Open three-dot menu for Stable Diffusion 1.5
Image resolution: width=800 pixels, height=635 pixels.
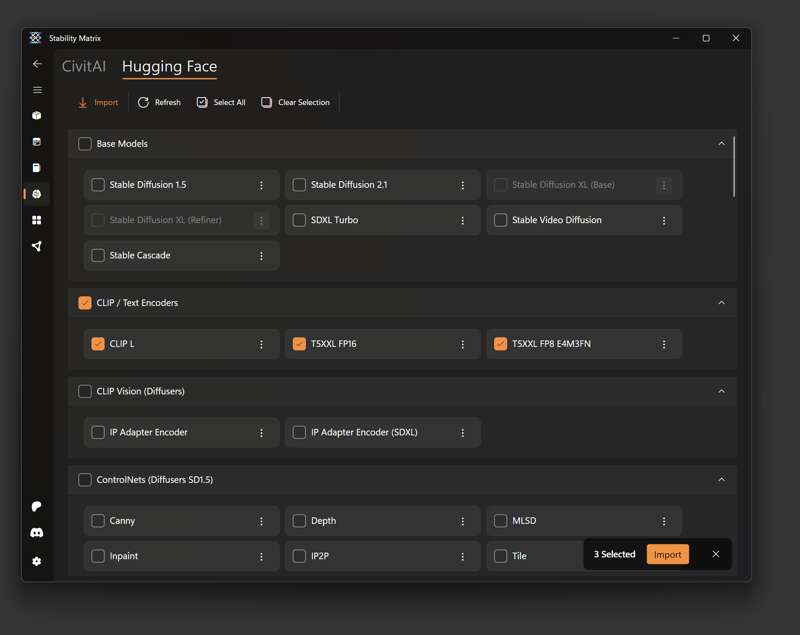pyautogui.click(x=262, y=185)
